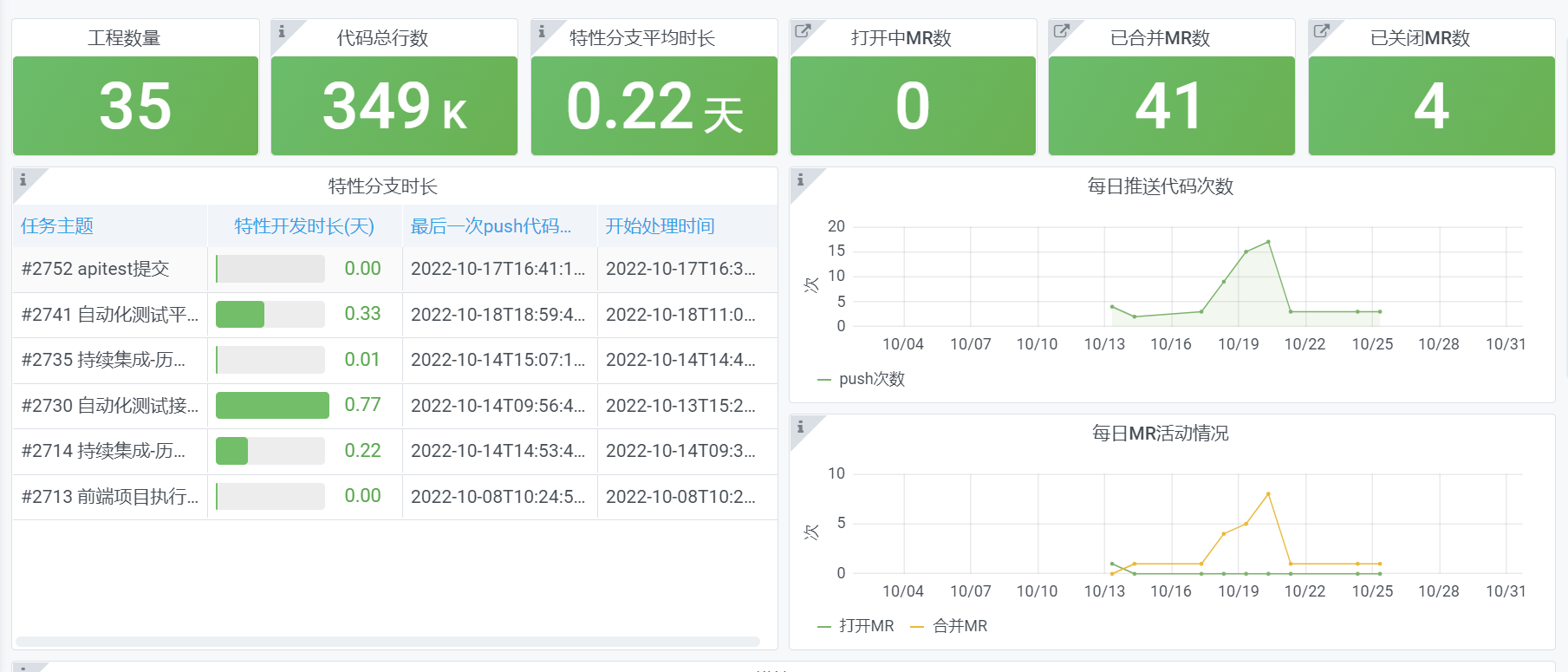
Task: Select row #2741 自动化测试平
Action: [x=394, y=315]
